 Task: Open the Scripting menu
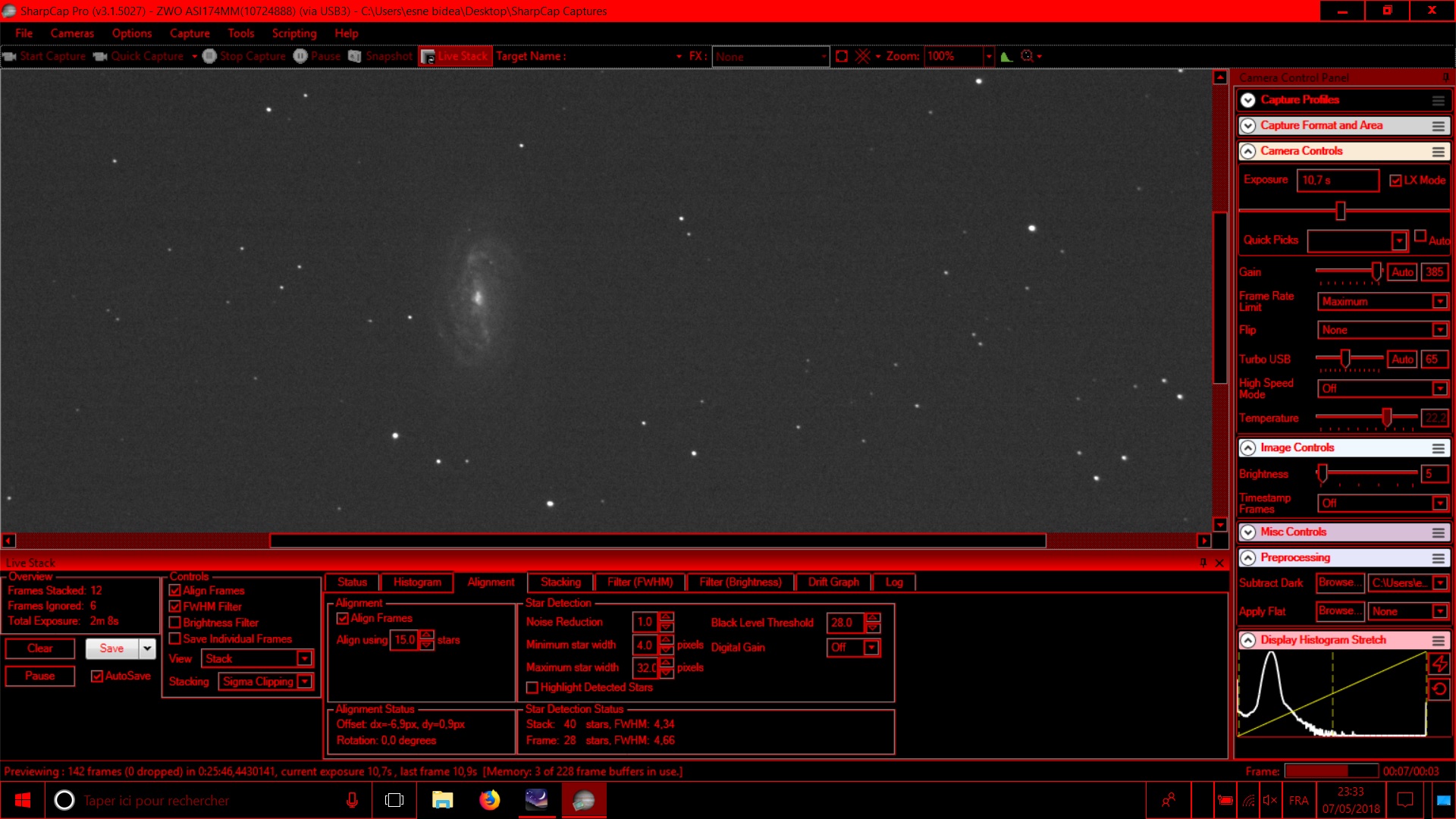(x=294, y=33)
